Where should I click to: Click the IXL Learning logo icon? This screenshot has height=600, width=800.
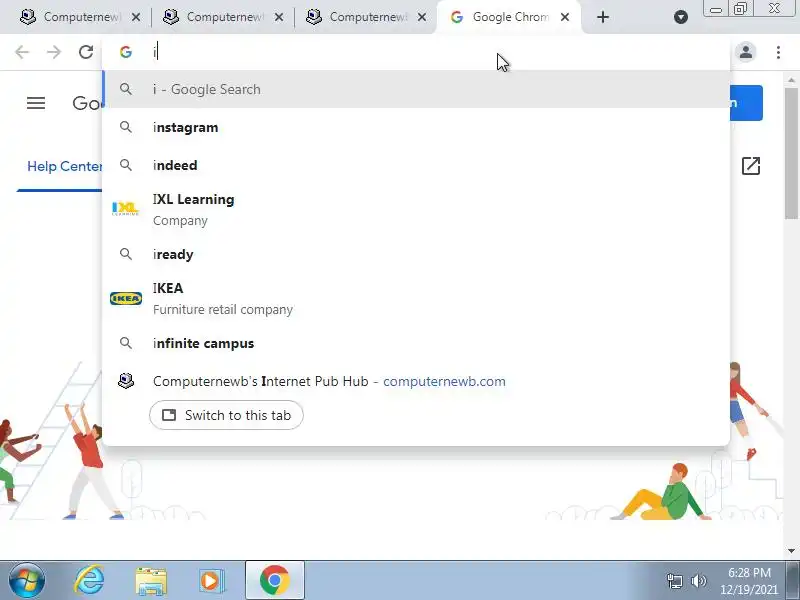(x=125, y=208)
